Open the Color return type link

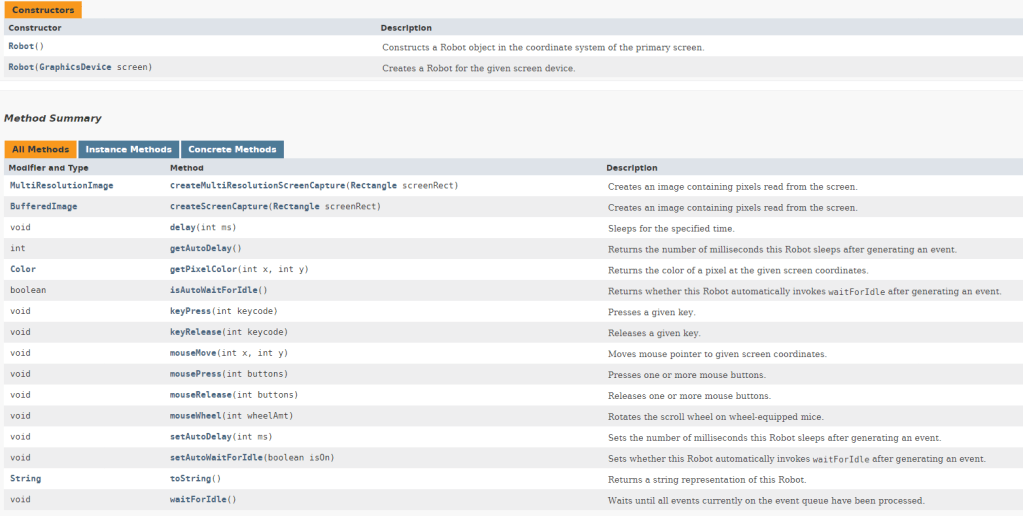point(23,270)
